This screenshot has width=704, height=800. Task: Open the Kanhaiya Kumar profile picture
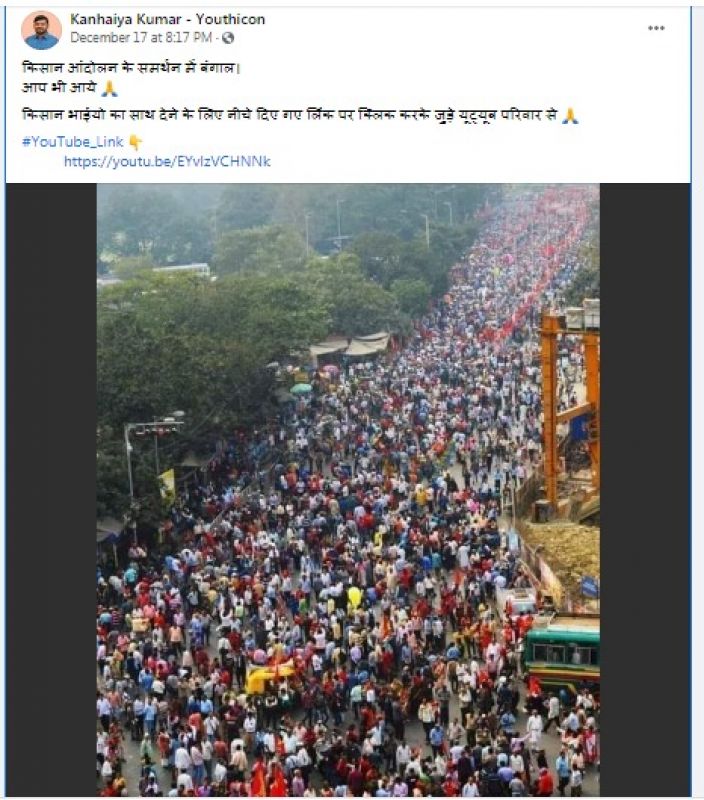point(41,30)
